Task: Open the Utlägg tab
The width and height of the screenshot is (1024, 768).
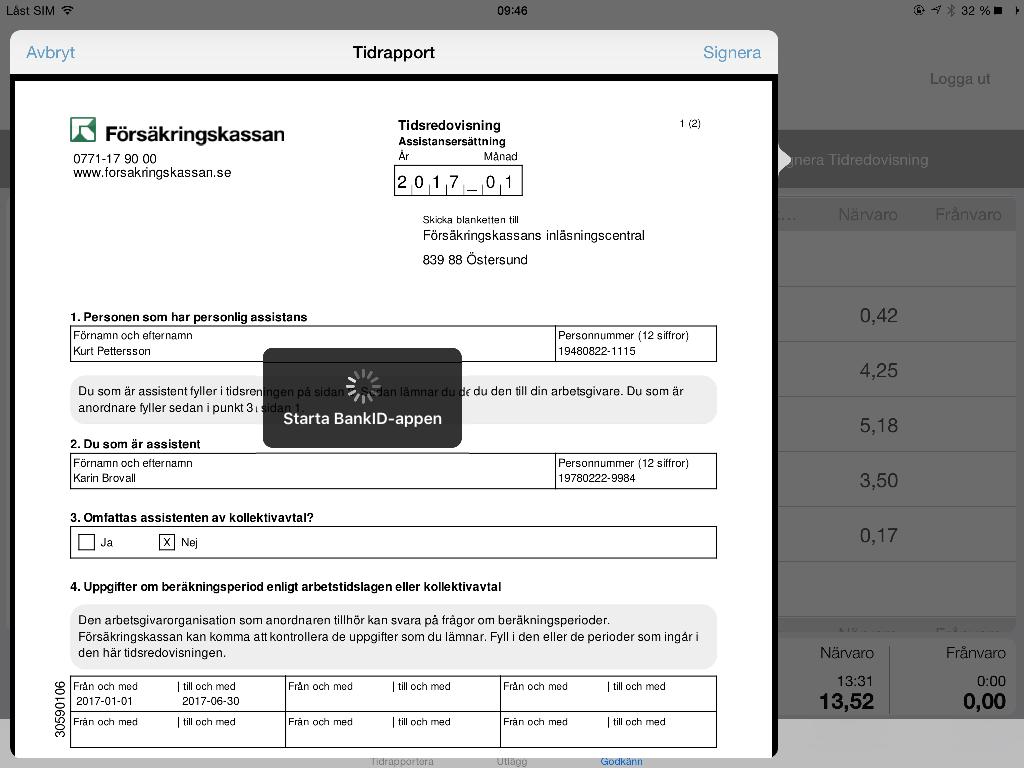Action: [511, 761]
